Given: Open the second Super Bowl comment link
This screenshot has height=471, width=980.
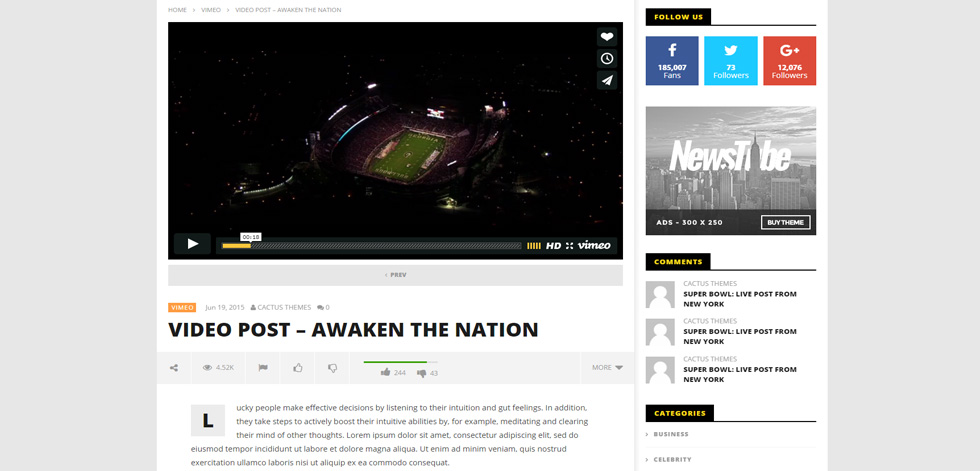Looking at the screenshot, I should 740,337.
